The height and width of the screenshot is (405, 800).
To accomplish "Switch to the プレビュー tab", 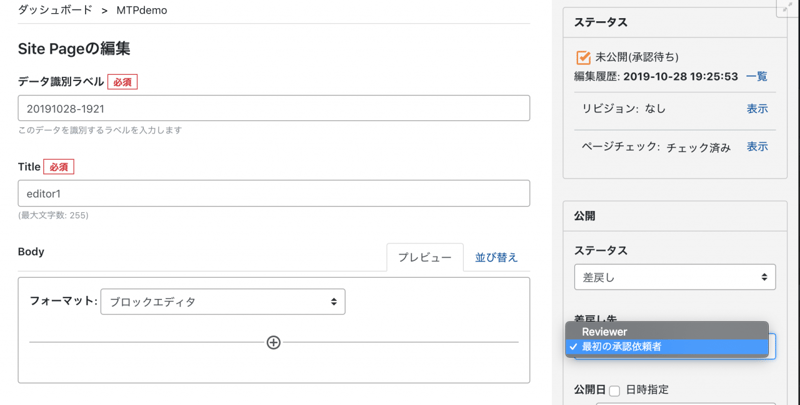I will tap(424, 258).
